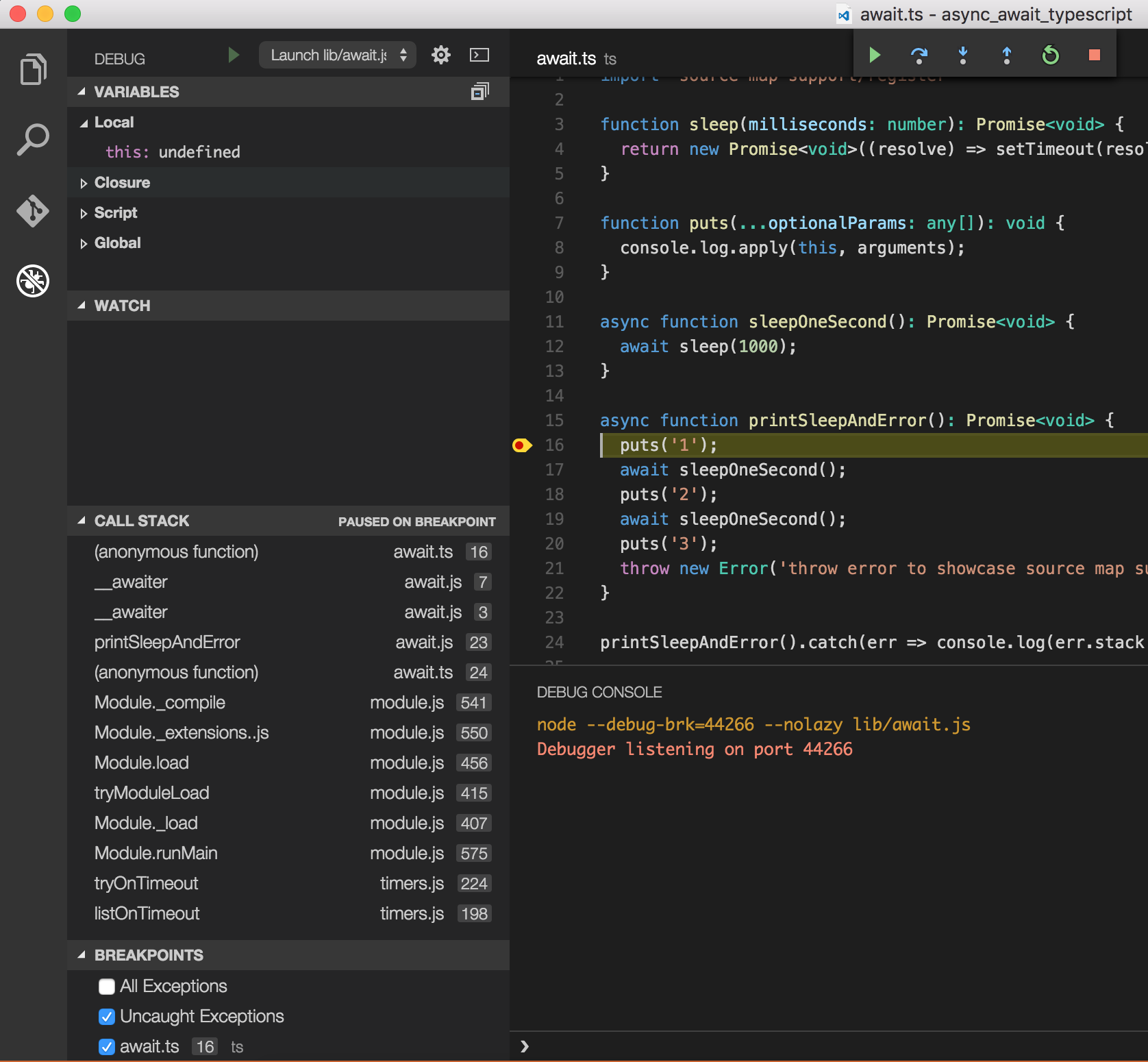Stop the debugging session
The image size is (1148, 1062).
tap(1094, 55)
